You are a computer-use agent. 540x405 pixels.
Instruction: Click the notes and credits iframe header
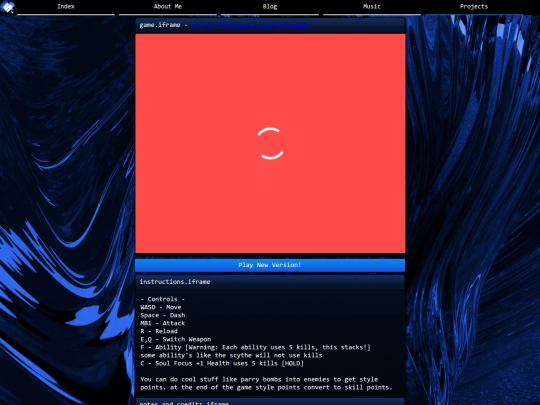[270, 402]
